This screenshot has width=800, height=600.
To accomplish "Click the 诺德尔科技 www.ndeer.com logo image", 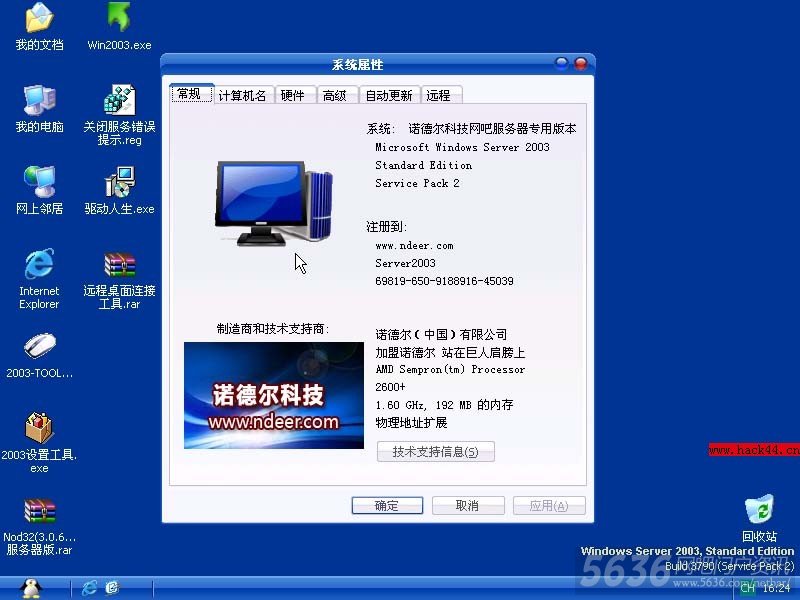I will pyautogui.click(x=274, y=395).
